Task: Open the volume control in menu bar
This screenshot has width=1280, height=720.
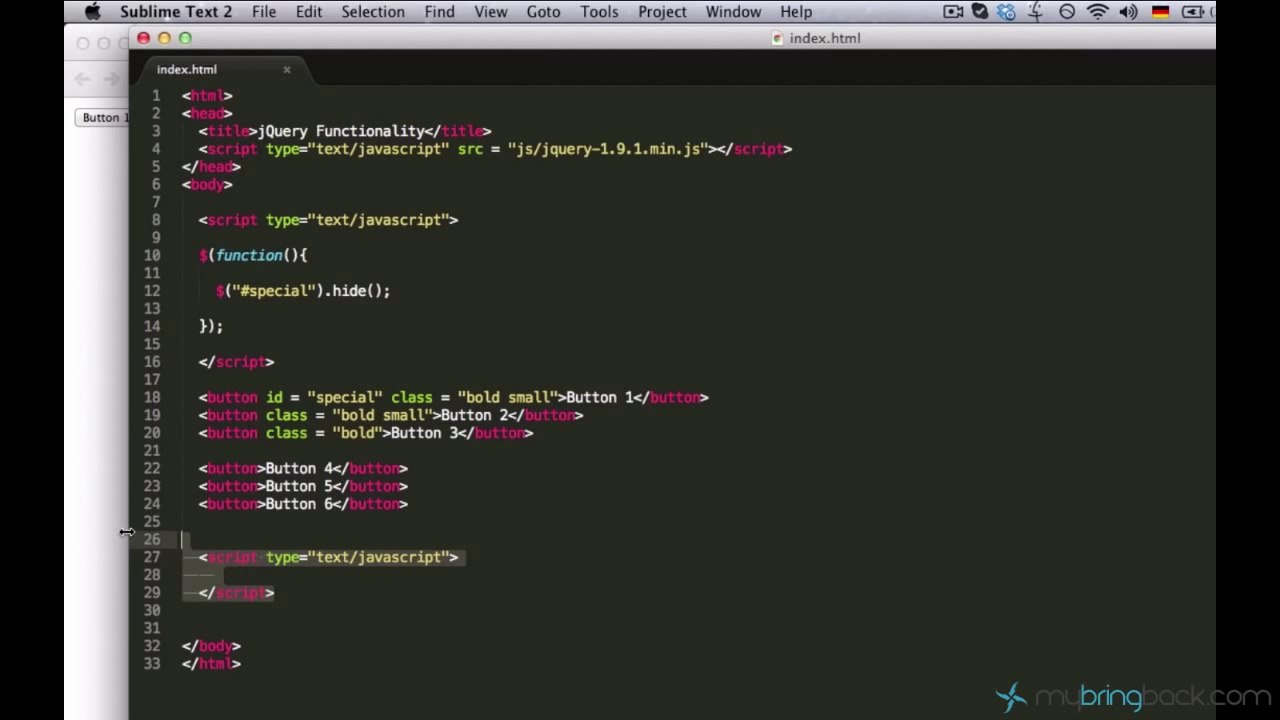Action: point(1129,12)
